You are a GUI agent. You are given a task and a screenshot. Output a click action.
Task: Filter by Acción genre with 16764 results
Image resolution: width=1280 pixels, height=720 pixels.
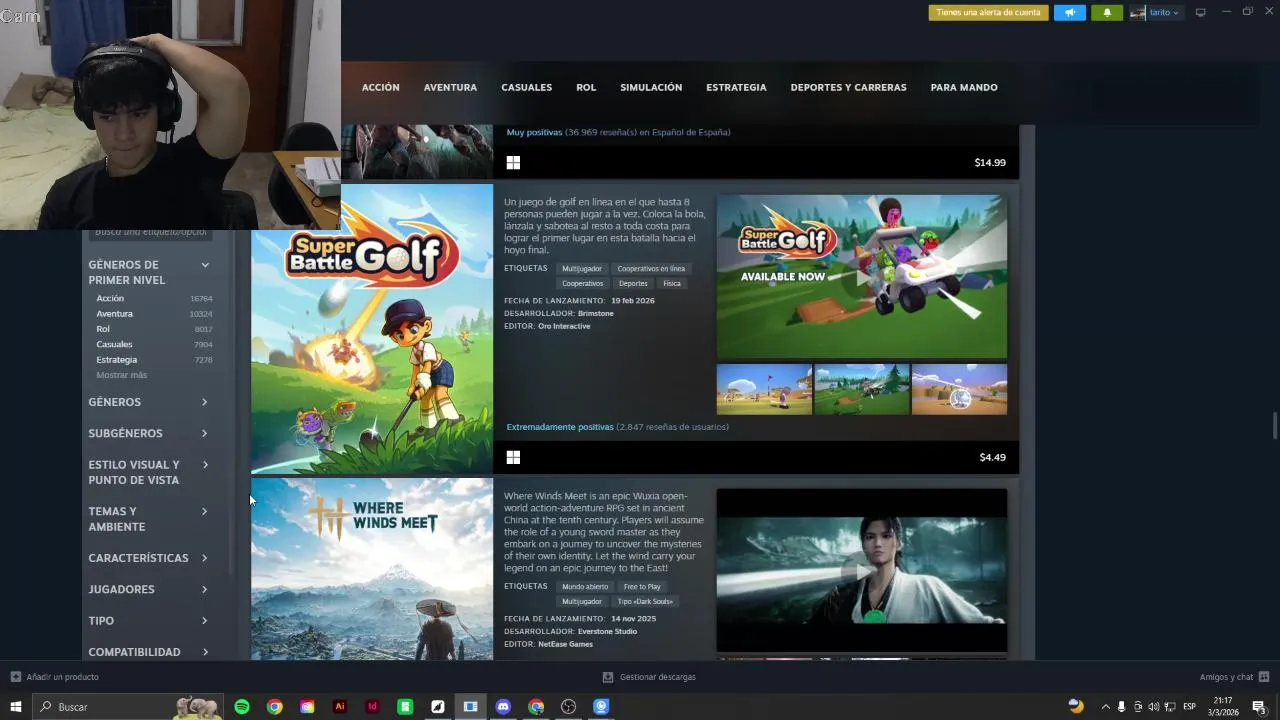tap(154, 298)
